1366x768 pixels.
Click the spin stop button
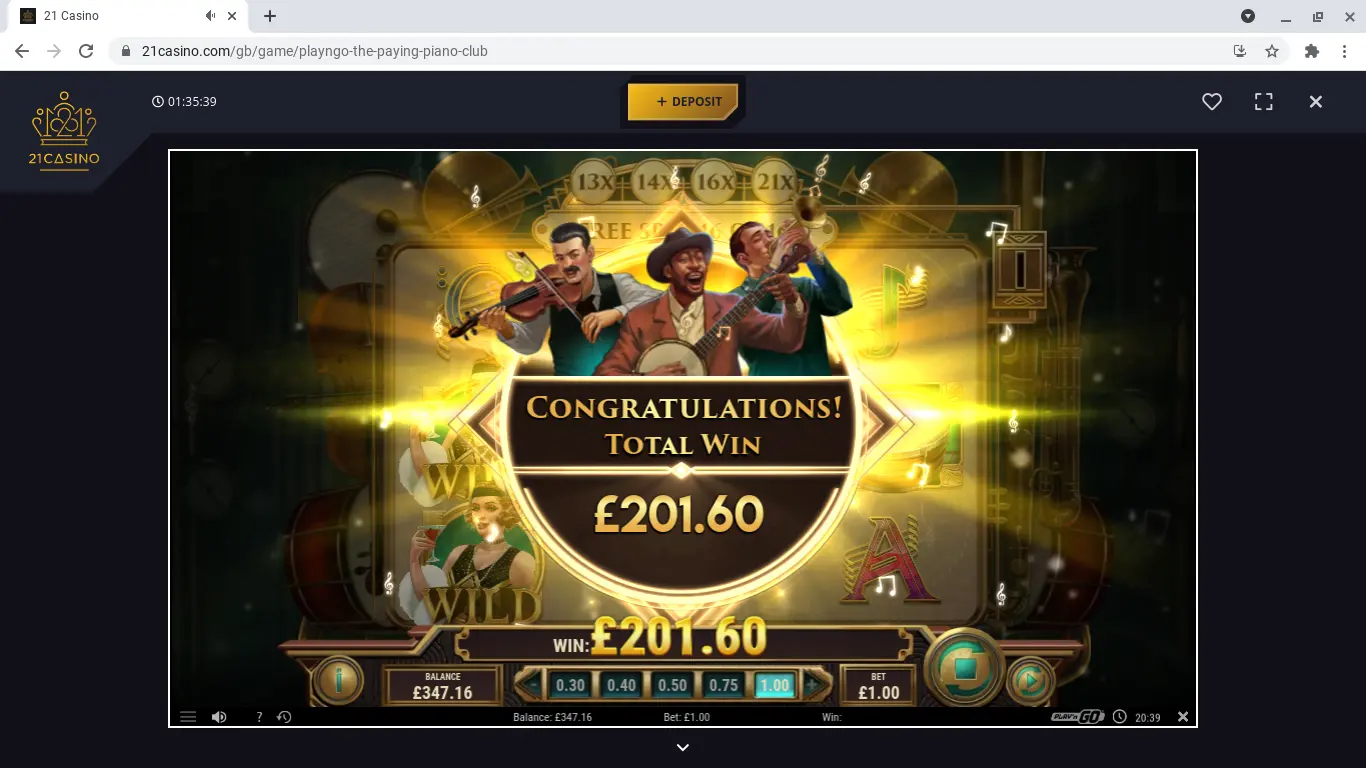(x=964, y=669)
